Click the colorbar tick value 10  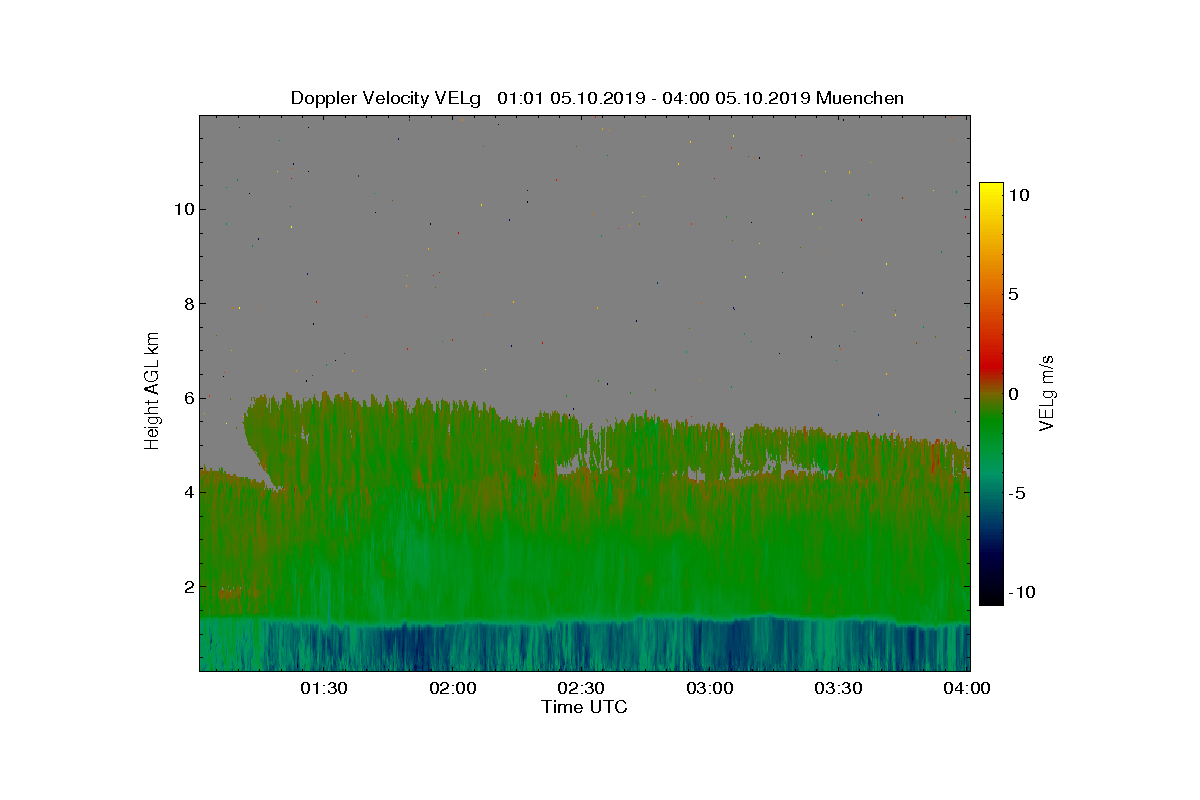click(x=1019, y=196)
